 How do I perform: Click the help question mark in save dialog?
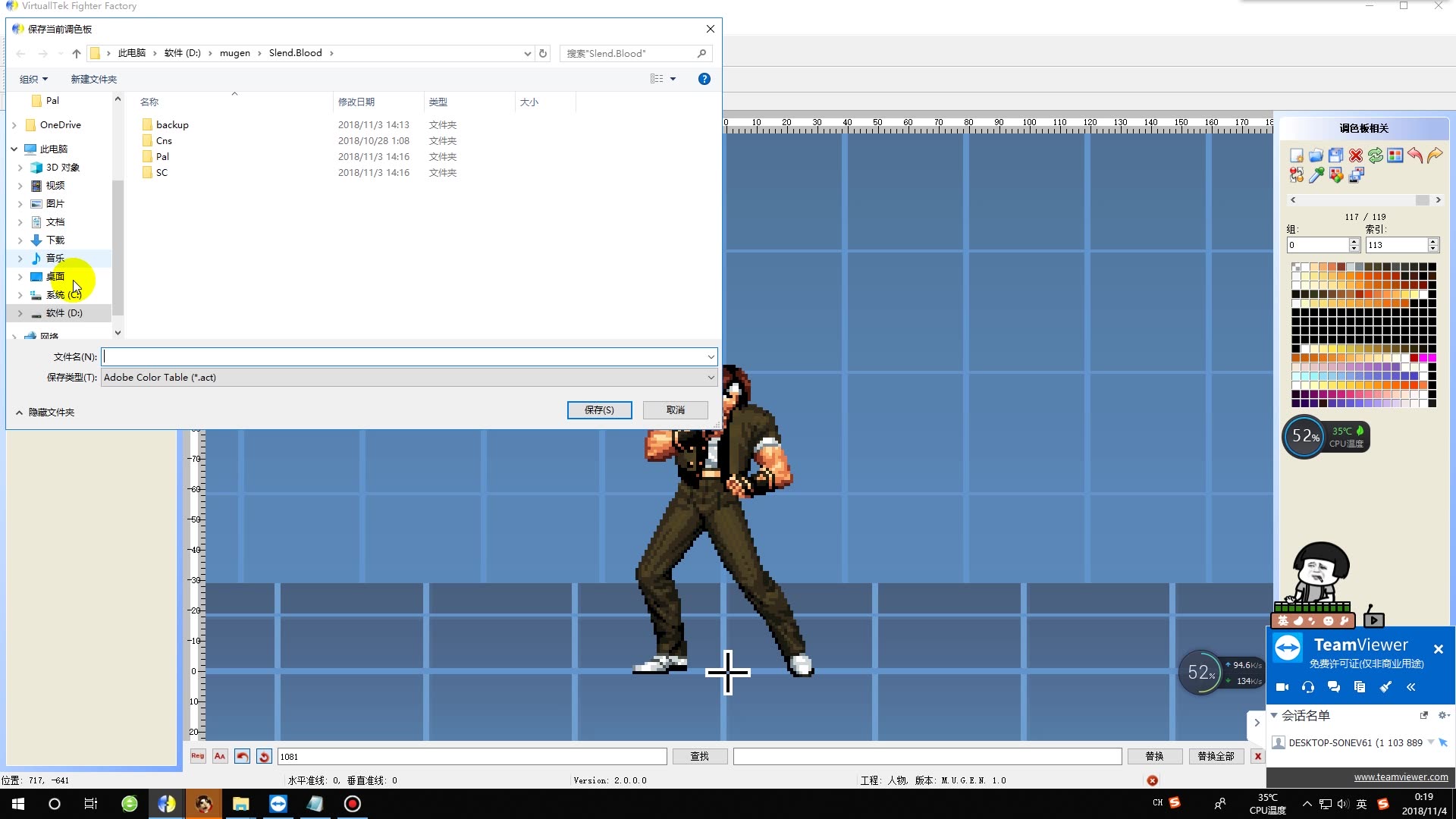(704, 79)
